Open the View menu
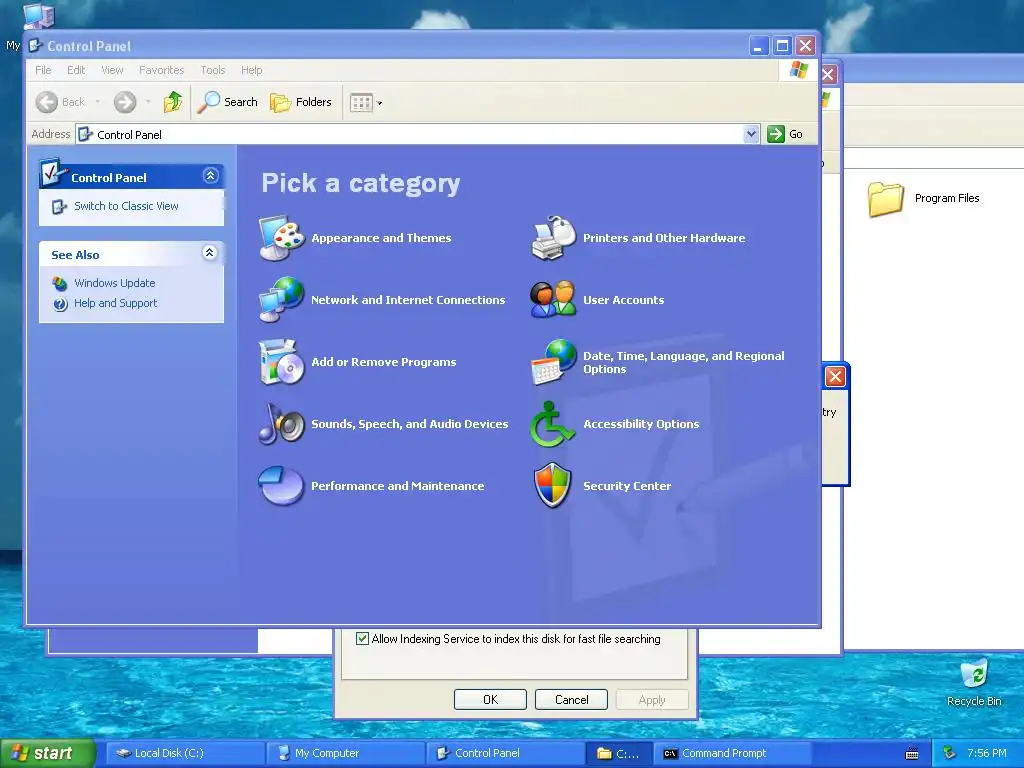The image size is (1024, 768). [x=112, y=70]
